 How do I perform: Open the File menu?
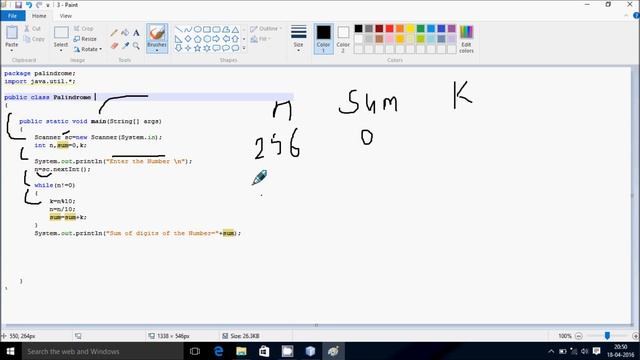13,16
